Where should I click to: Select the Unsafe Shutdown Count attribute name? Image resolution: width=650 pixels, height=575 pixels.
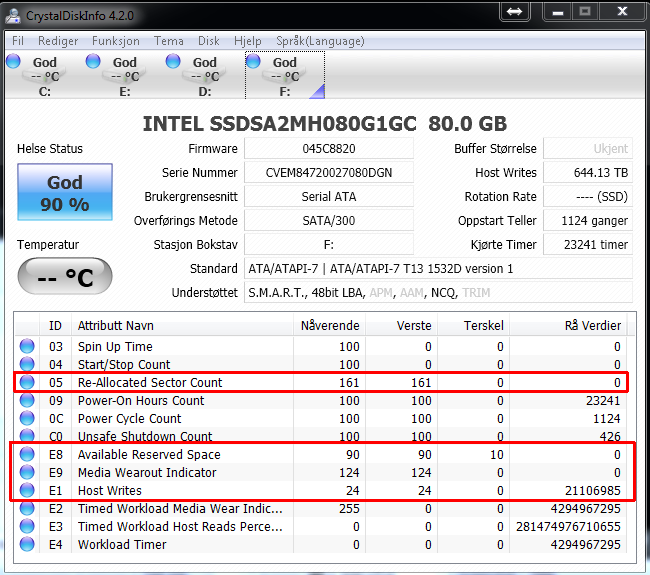[x=145, y=437]
